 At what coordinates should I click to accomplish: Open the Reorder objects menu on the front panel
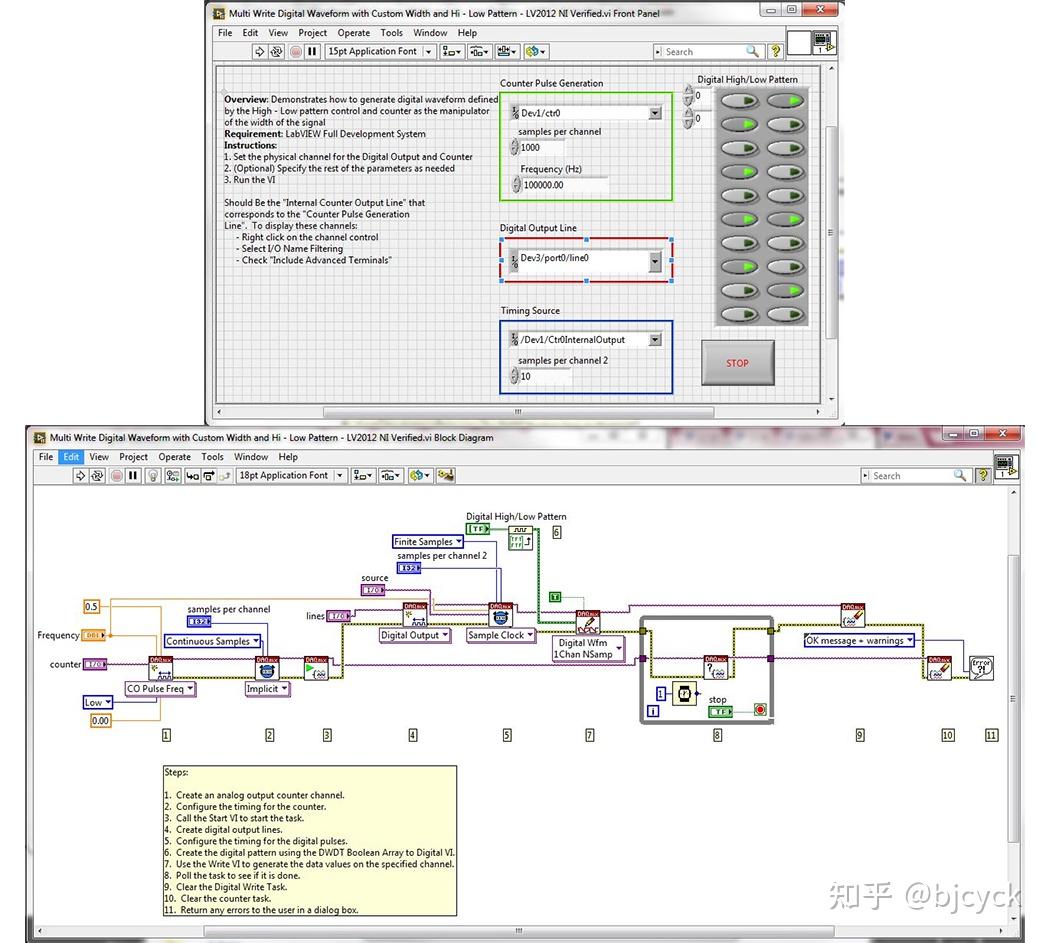tap(533, 51)
